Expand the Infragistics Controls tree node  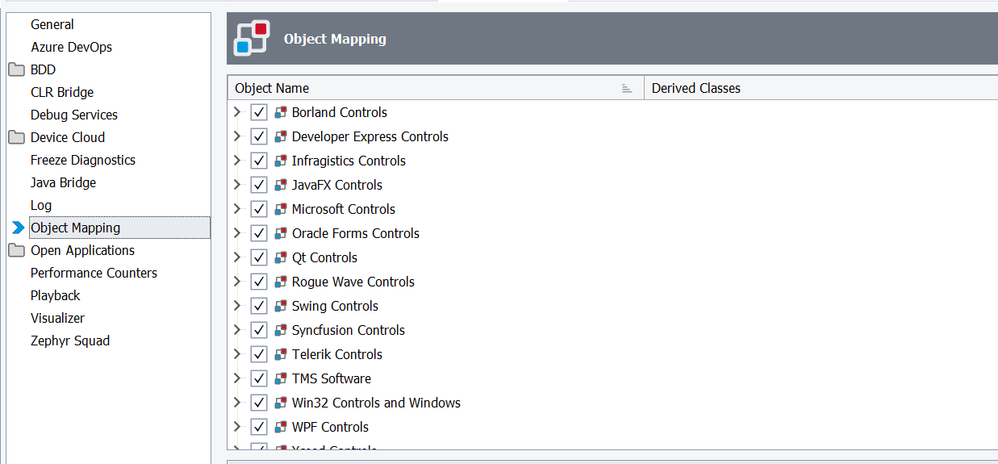(x=237, y=161)
